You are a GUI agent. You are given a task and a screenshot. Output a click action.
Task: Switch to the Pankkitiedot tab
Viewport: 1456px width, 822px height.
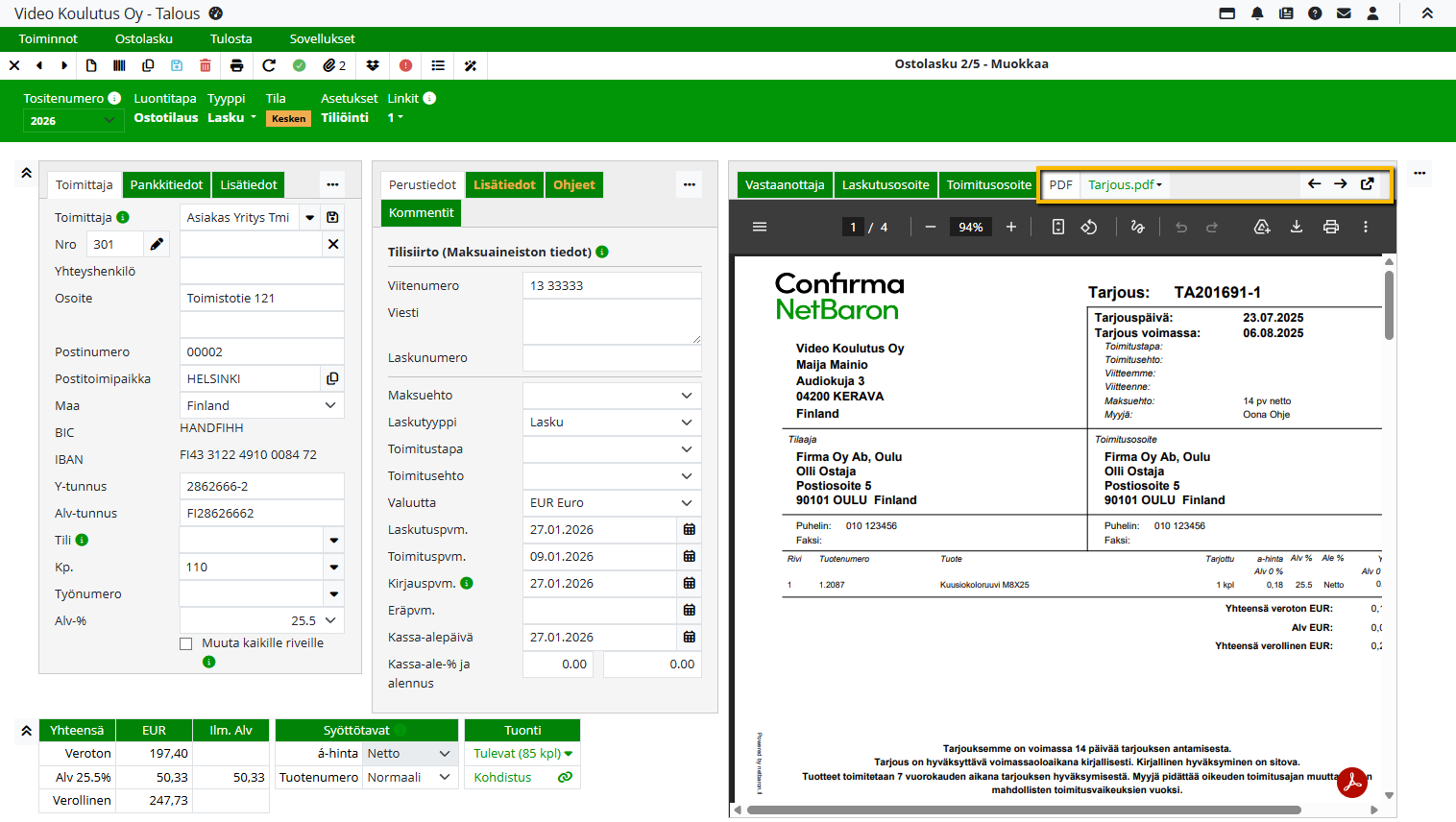tap(166, 185)
